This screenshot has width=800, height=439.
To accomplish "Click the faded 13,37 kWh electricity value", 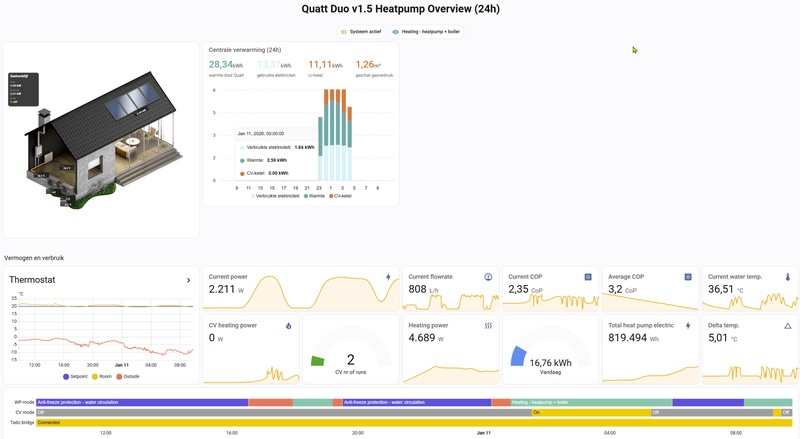I will [274, 65].
